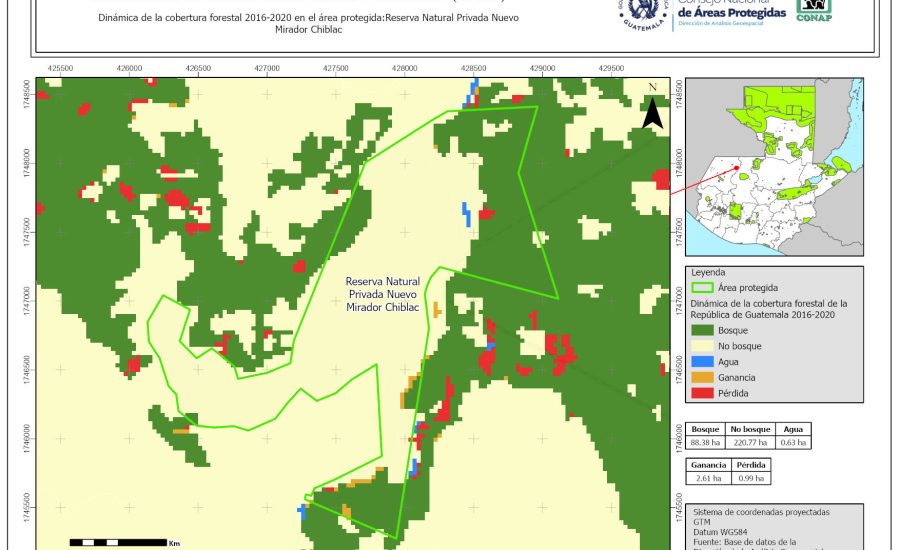900x550 pixels.
Task: Click the No bosque 220.77 ha table cell
Action: 748,441
